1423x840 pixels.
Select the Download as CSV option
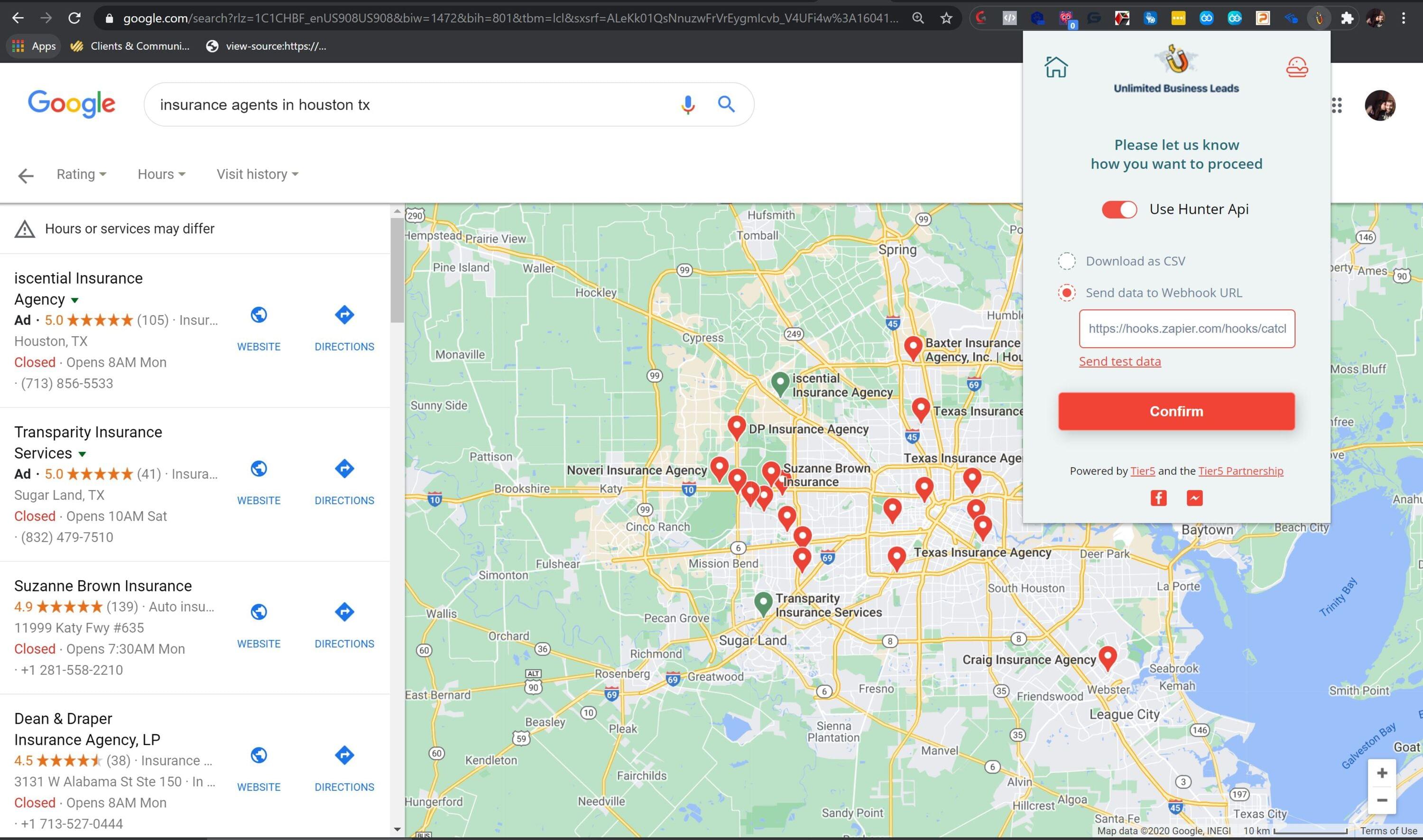pos(1066,261)
